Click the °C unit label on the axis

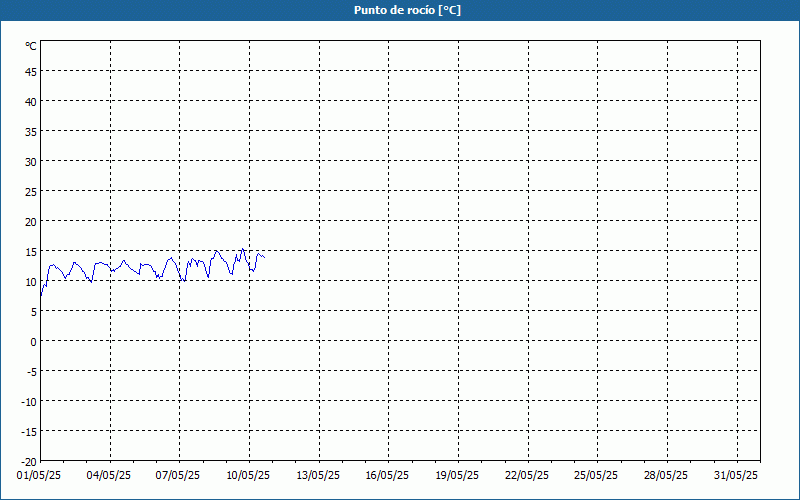click(31, 46)
